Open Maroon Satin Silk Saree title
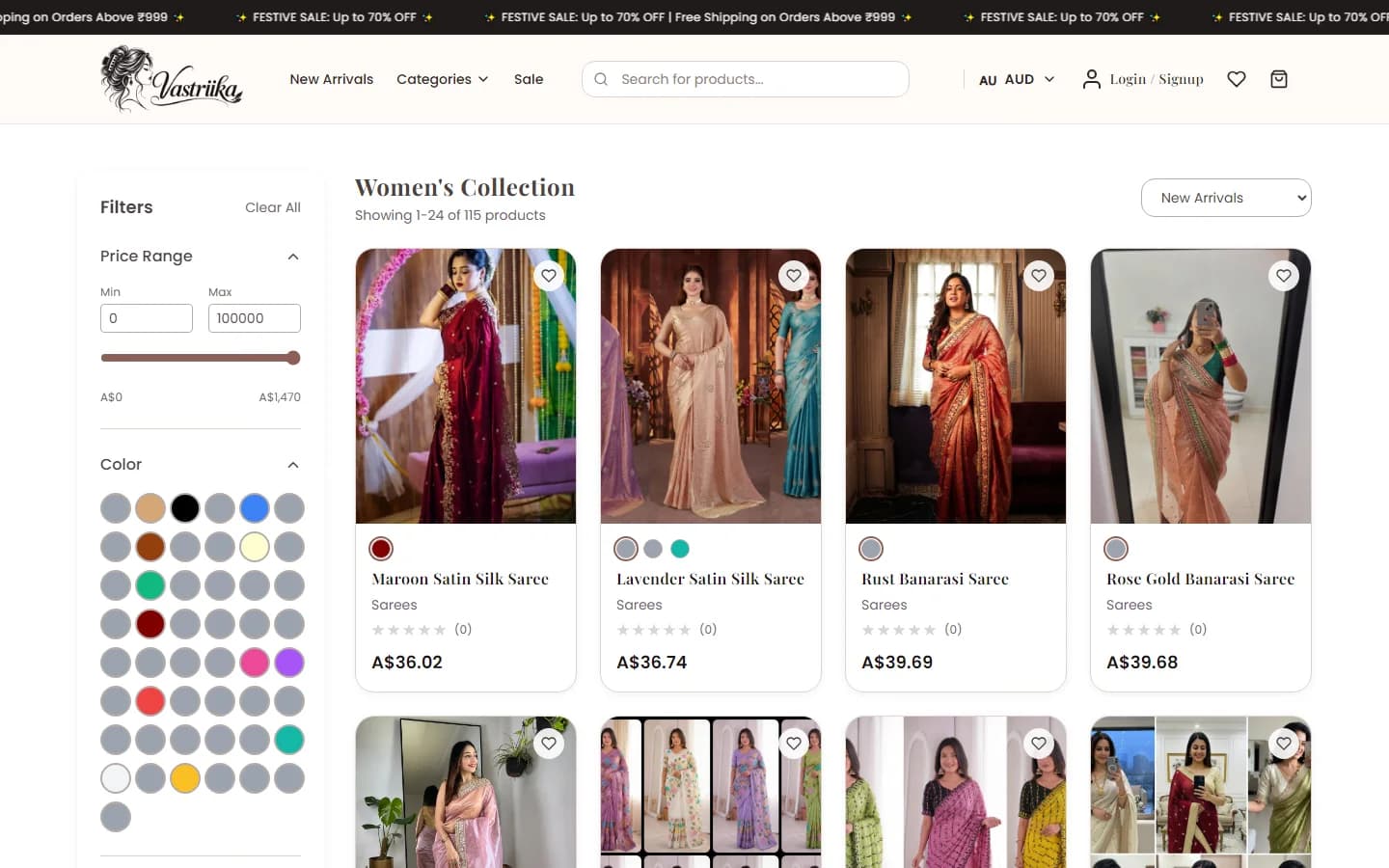 (460, 579)
